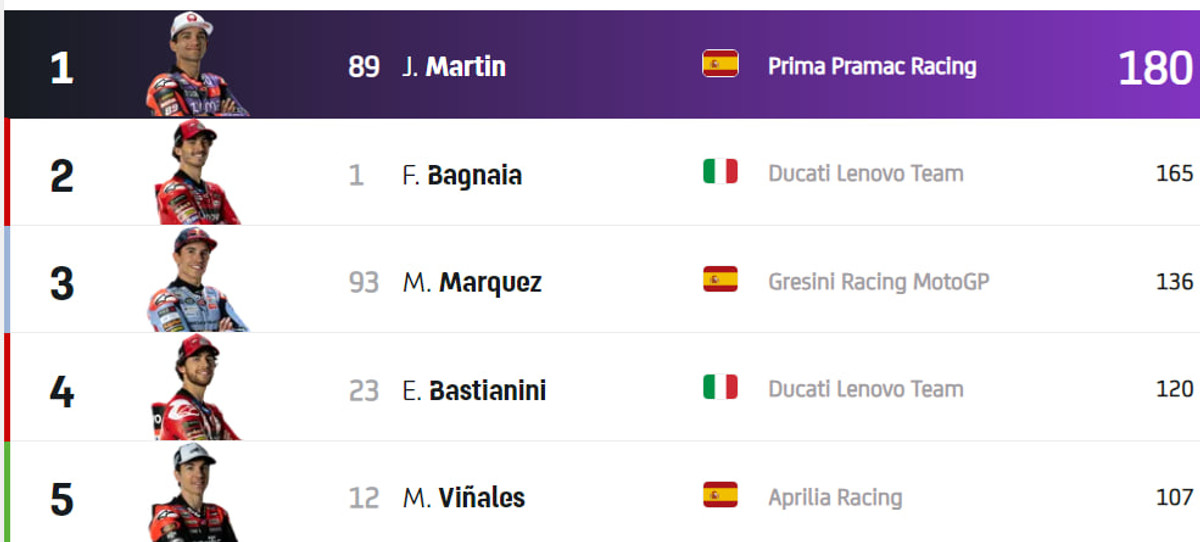Select the J. Martin rider name
The width and height of the screenshot is (1200, 542).
[x=454, y=67]
